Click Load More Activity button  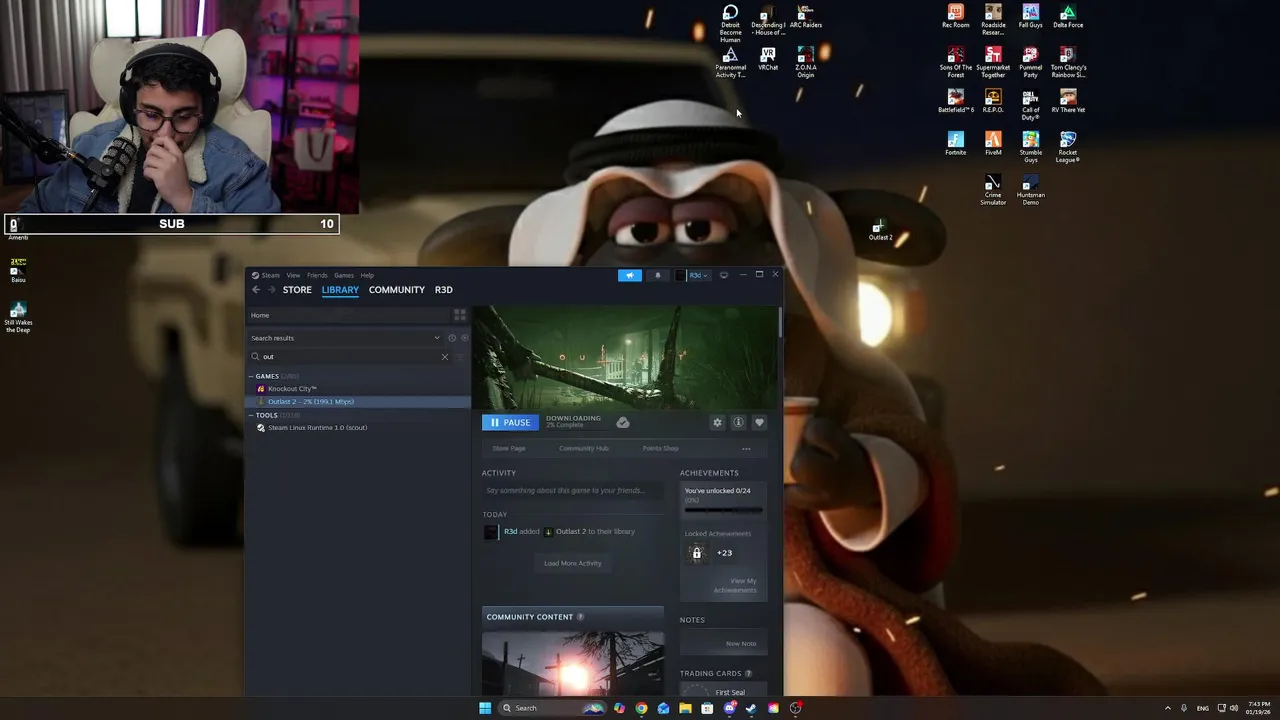coord(573,564)
